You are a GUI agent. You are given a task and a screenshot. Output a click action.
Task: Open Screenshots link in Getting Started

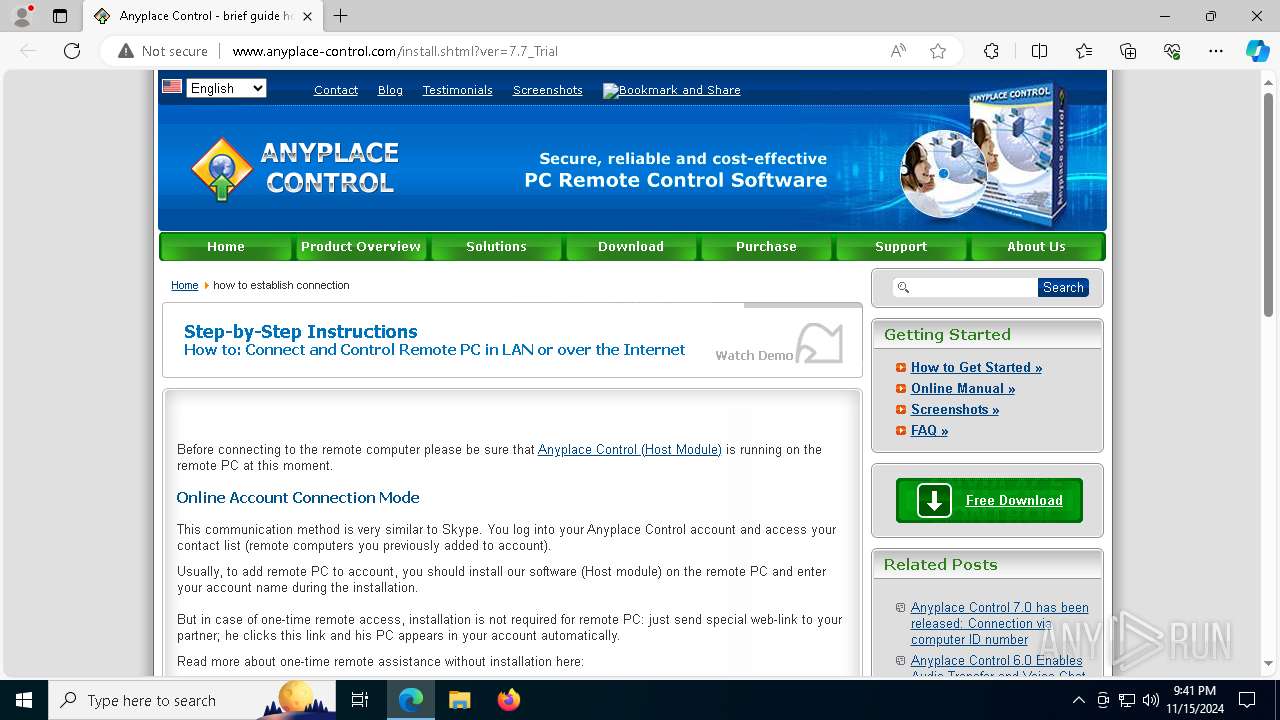tap(955, 409)
